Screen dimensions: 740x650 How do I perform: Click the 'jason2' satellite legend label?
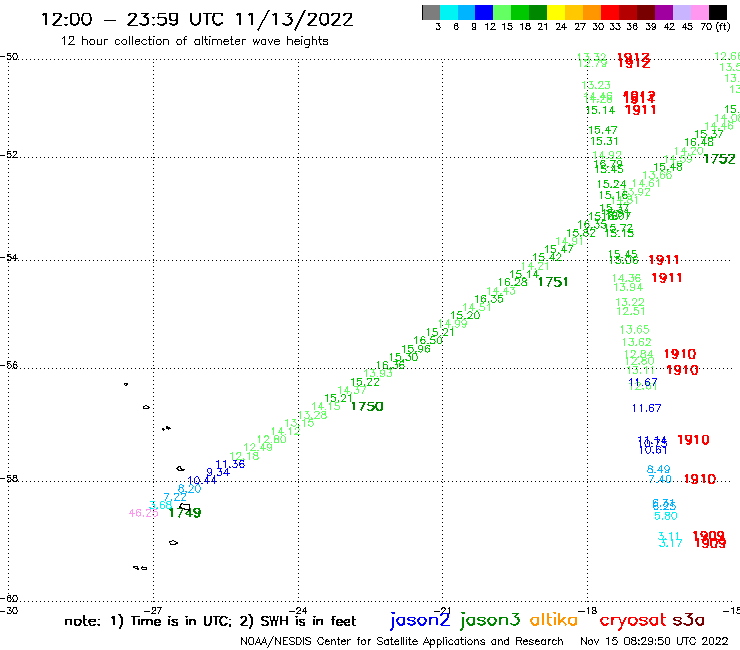click(x=420, y=620)
